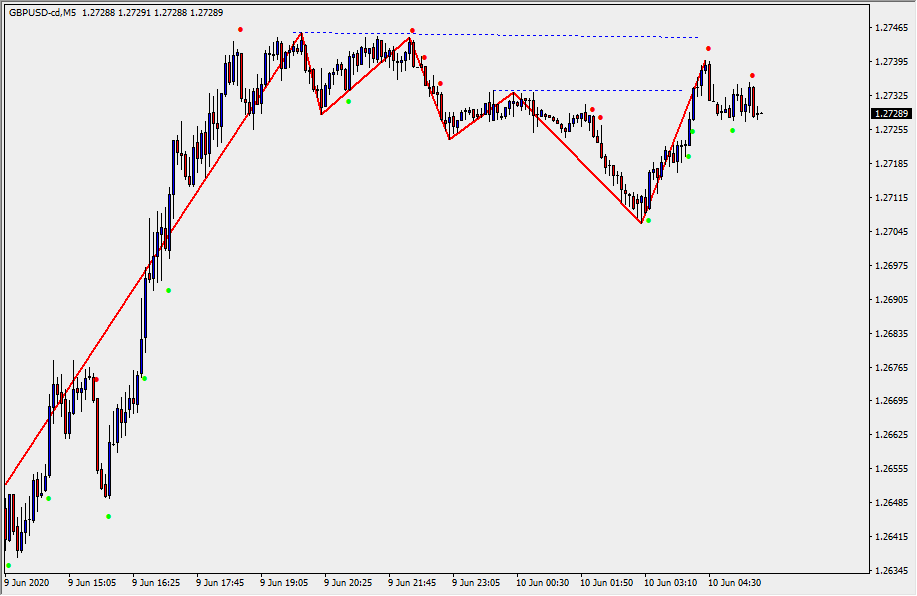Select the "10 Jun 04:30" time axis label

tap(736, 582)
